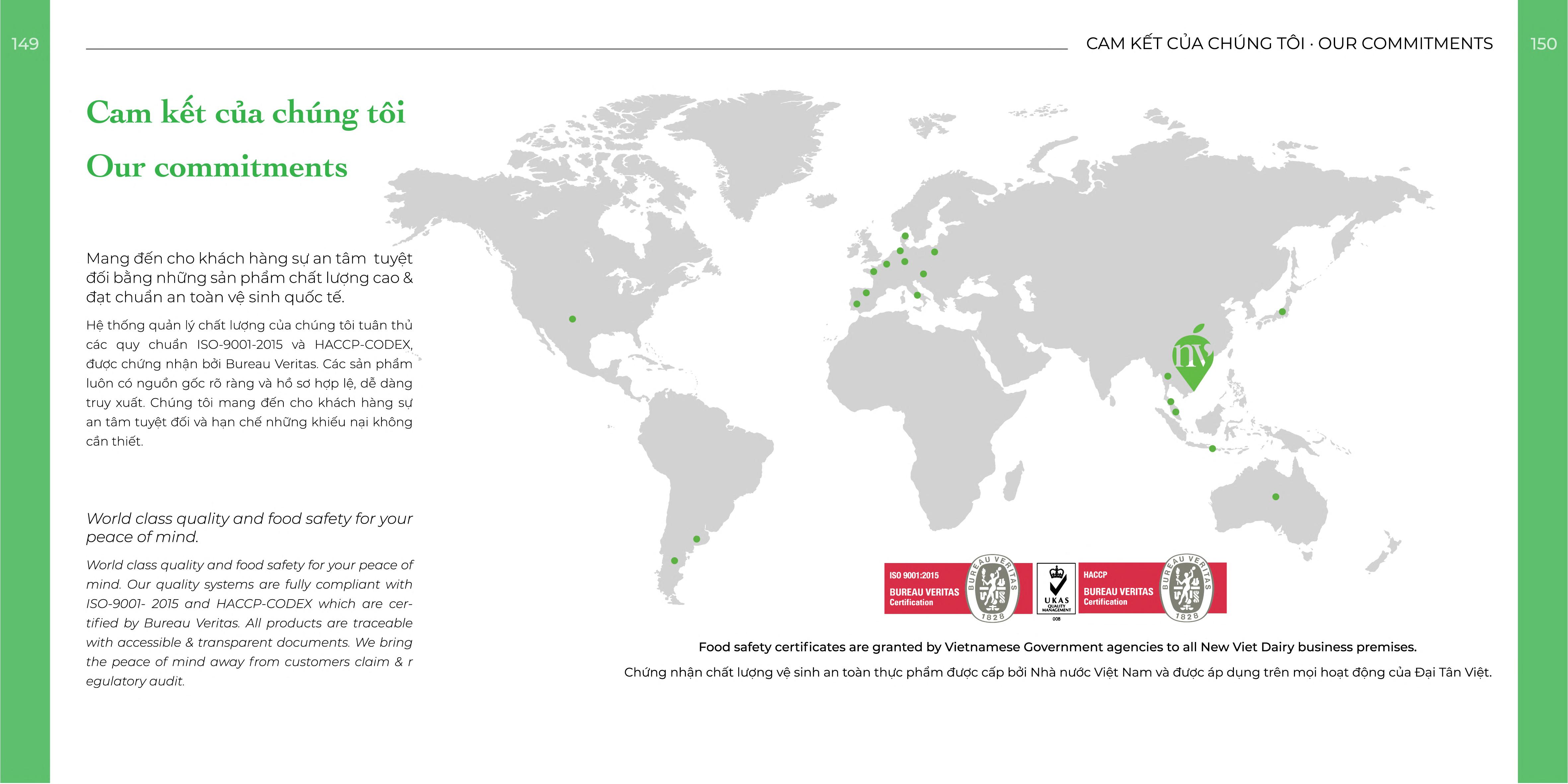Click the UKAS Quality Management logo

pos(1056,589)
